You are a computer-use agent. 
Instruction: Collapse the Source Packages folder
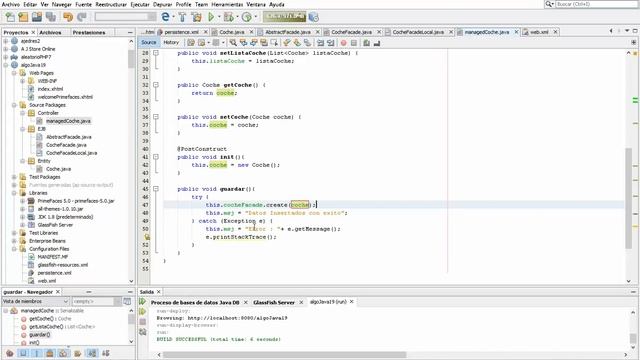[14, 105]
